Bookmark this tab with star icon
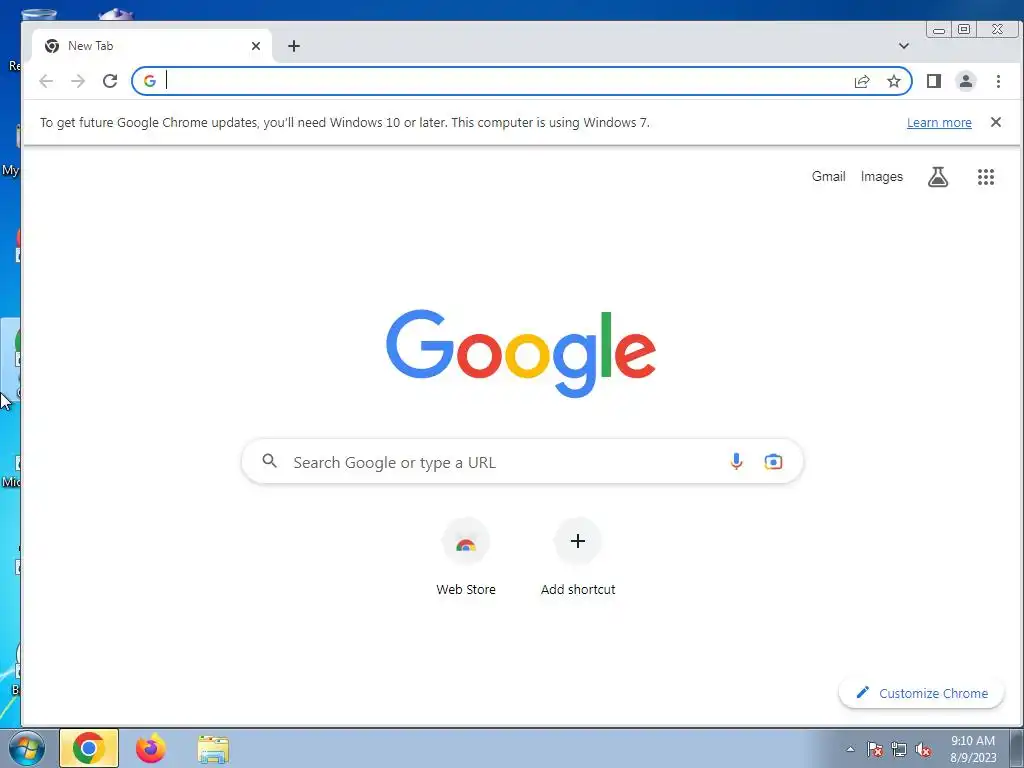 point(894,81)
